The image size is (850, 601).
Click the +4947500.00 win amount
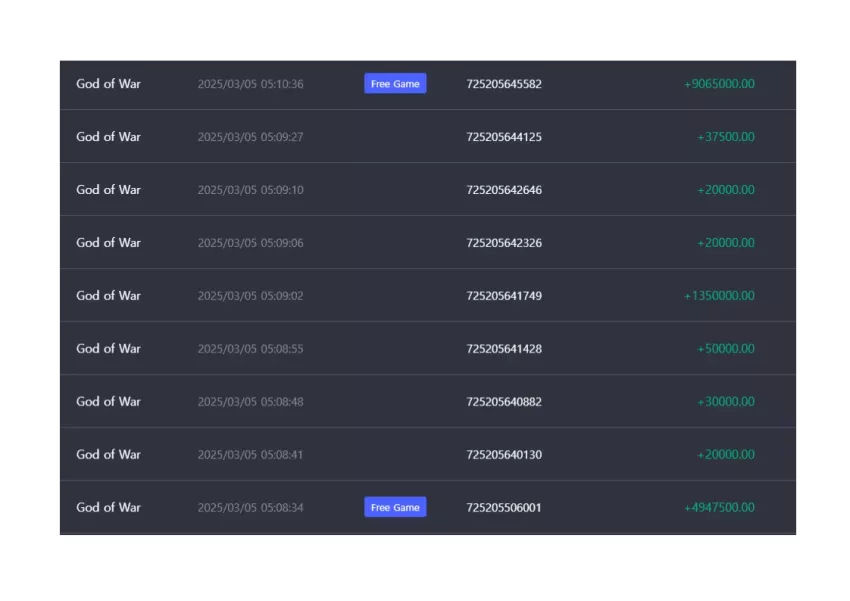coord(719,508)
